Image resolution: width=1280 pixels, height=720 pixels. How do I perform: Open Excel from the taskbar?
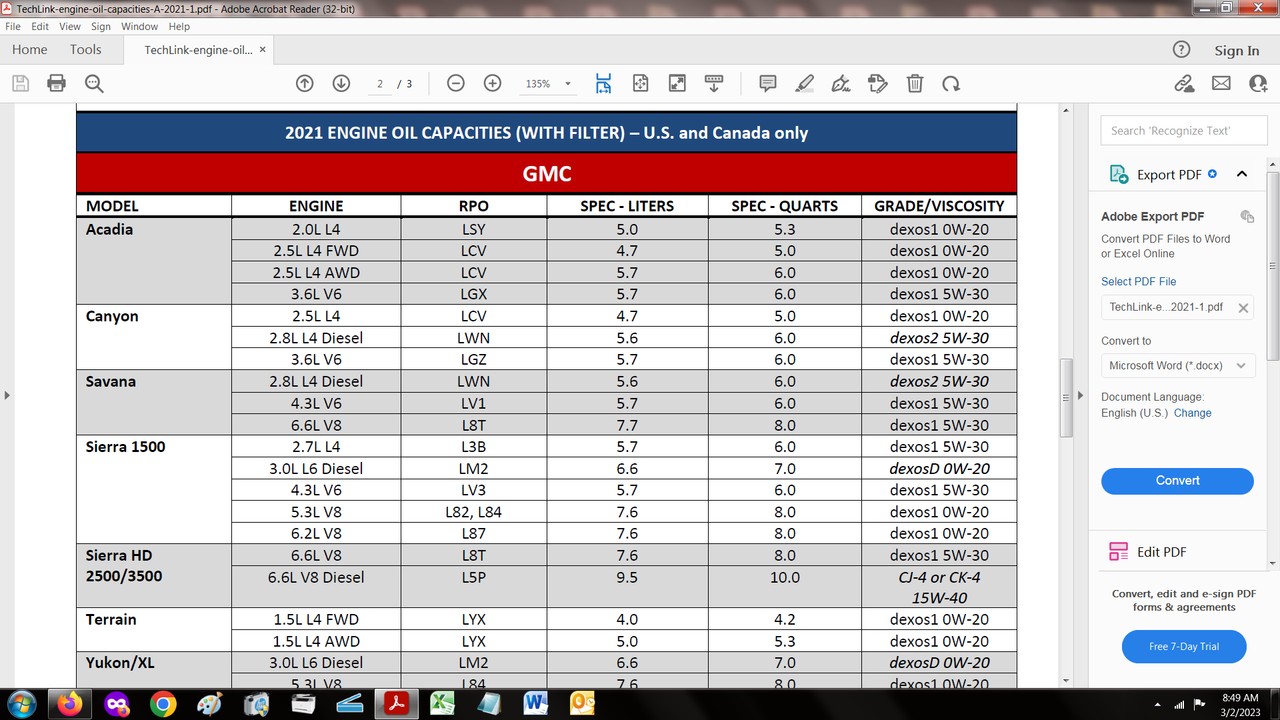pos(443,704)
